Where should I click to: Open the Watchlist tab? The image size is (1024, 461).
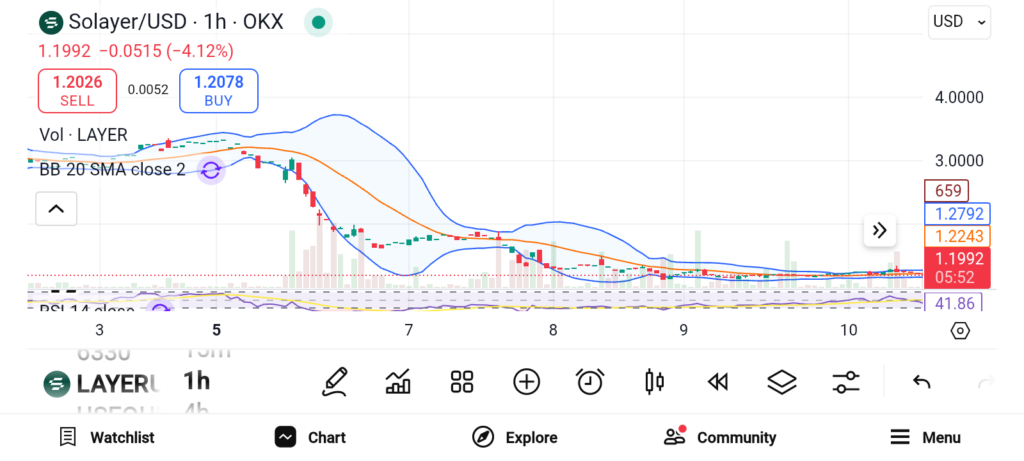(x=107, y=437)
